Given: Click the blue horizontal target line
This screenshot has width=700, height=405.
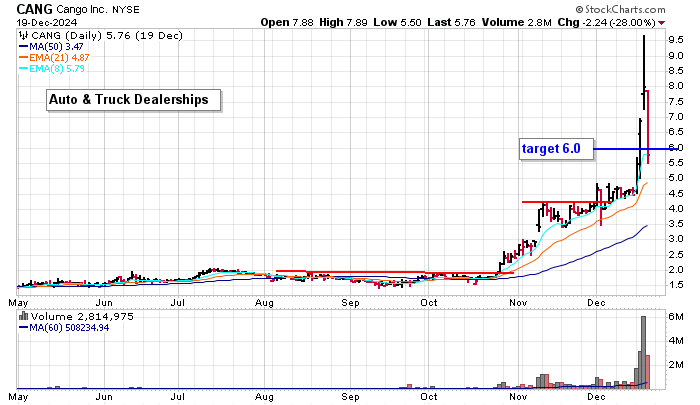Looking at the screenshot, I should click(634, 149).
